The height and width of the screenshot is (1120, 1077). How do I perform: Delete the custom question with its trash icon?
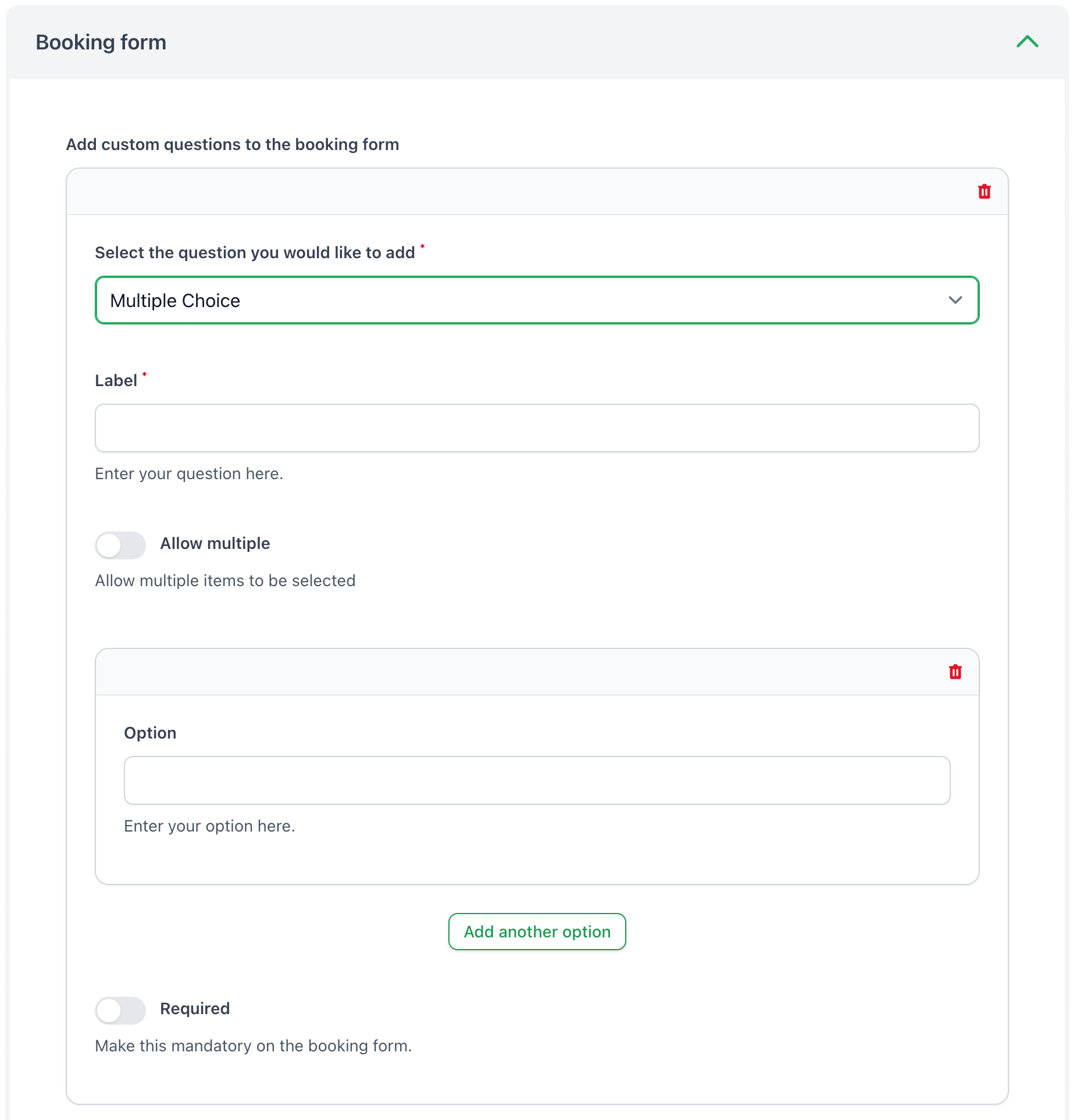click(984, 191)
